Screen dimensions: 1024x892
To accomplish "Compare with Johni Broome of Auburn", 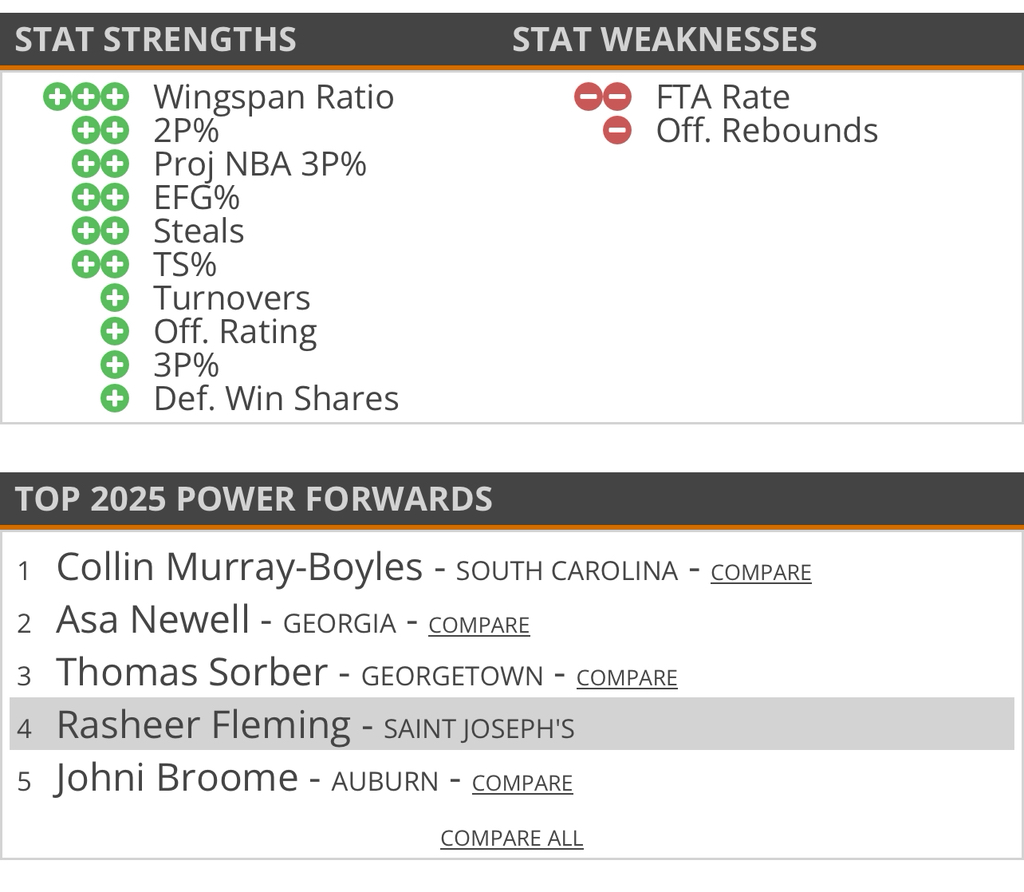I will click(522, 783).
